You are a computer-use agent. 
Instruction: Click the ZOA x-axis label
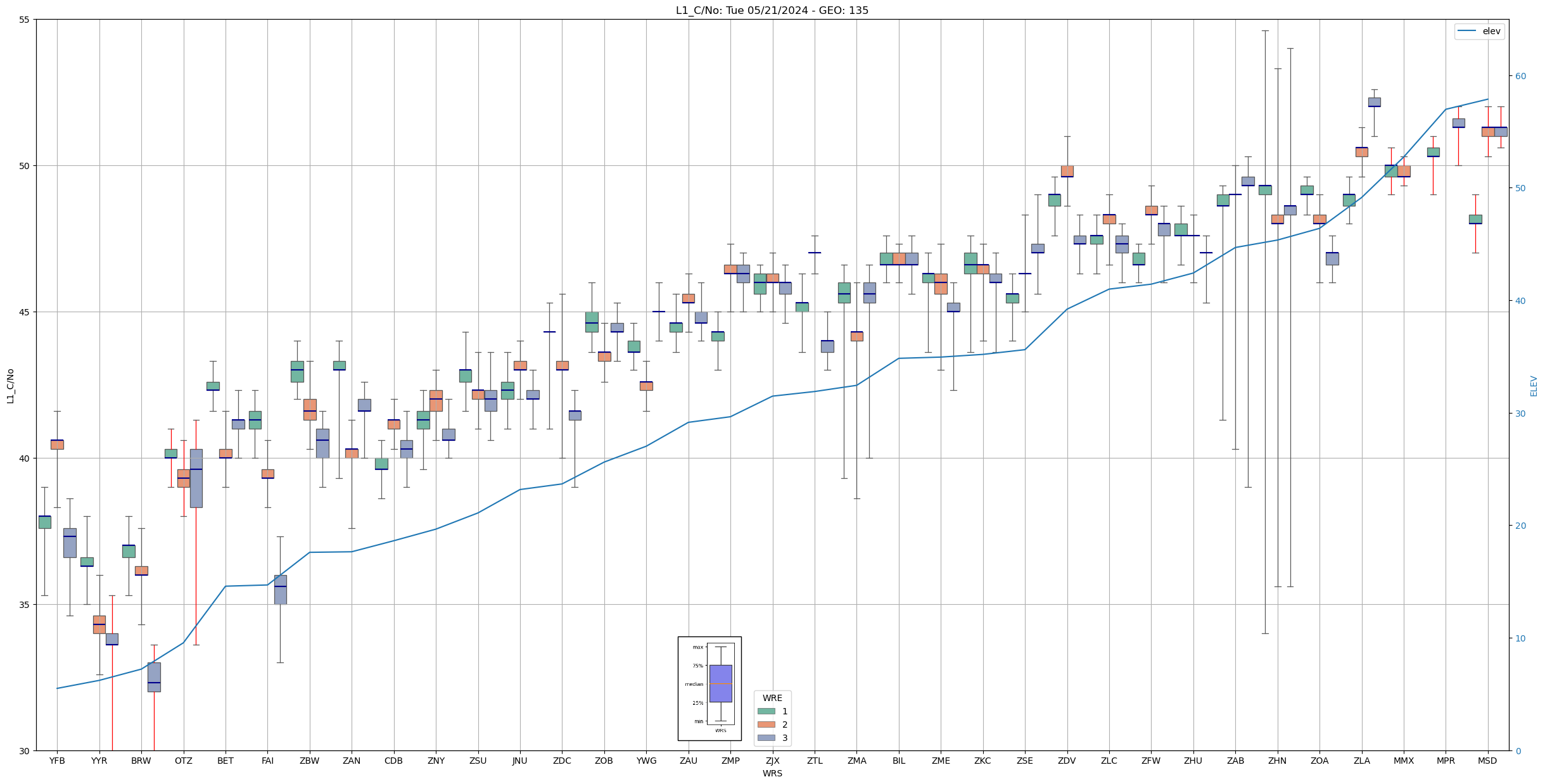pyautogui.click(x=1319, y=761)
